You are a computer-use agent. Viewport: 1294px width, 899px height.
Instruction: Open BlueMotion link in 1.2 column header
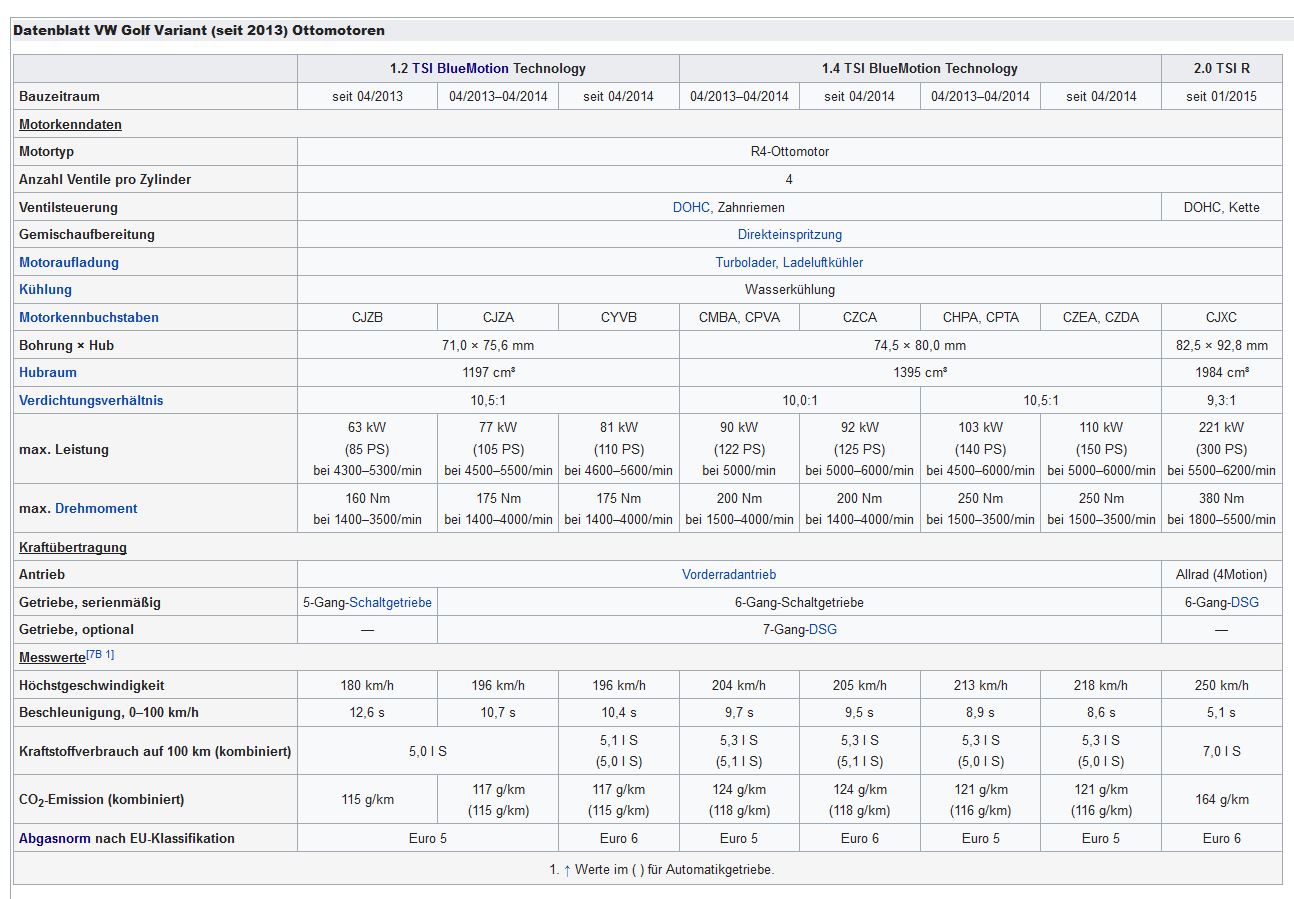click(474, 69)
